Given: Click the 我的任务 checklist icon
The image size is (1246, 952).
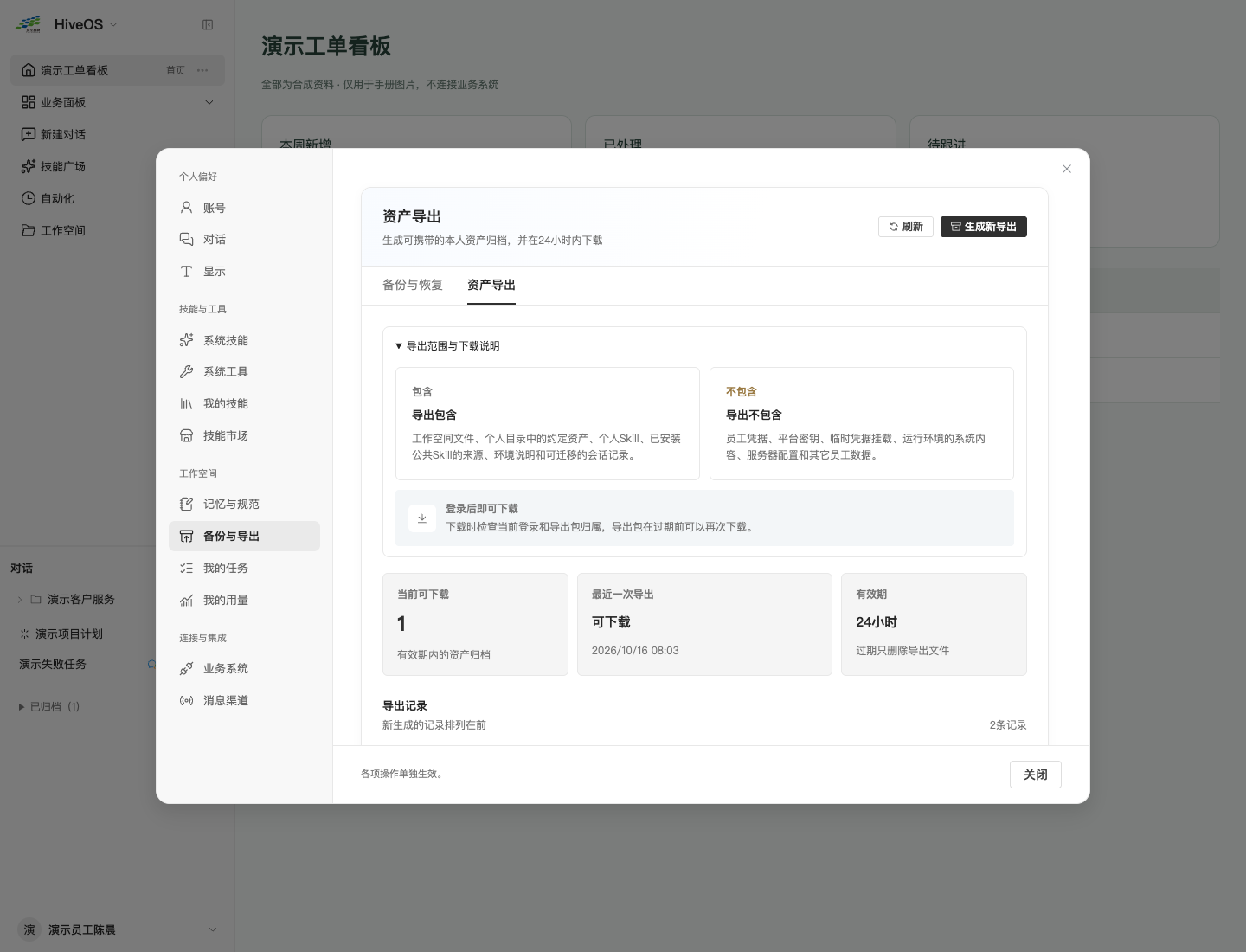Looking at the screenshot, I should click(x=186, y=569).
